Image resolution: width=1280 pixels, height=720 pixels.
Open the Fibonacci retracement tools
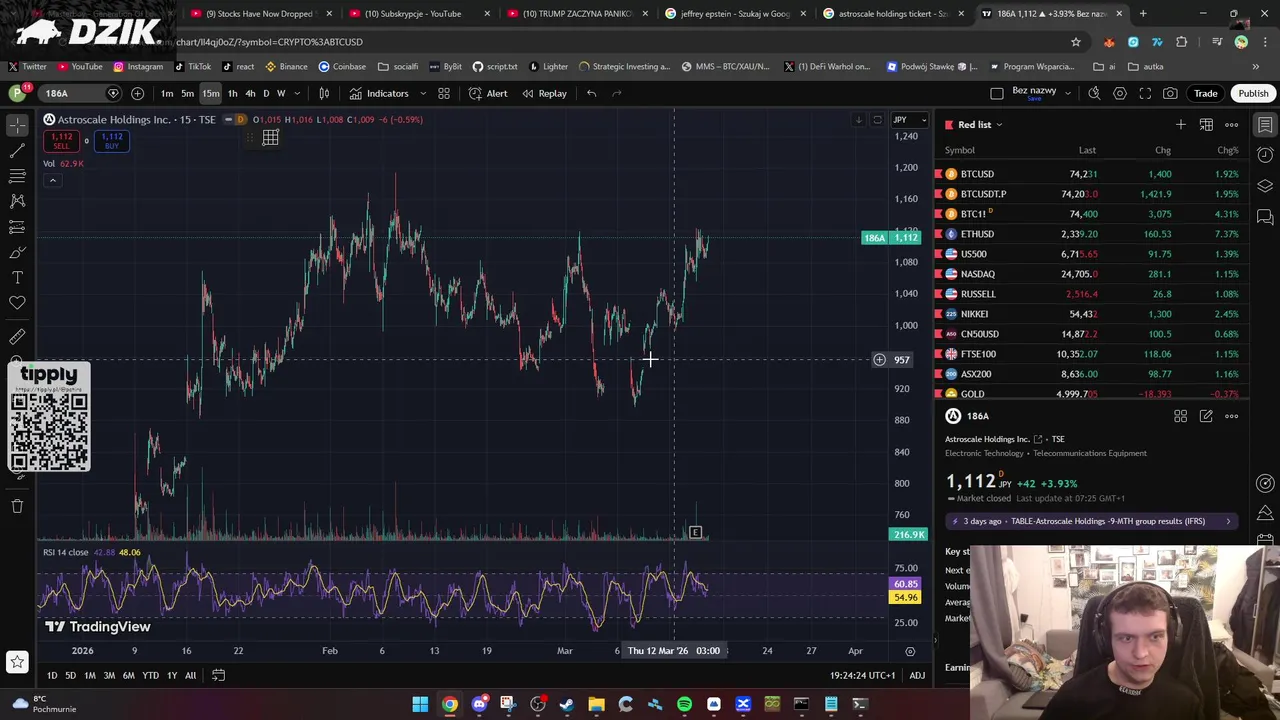[17, 176]
